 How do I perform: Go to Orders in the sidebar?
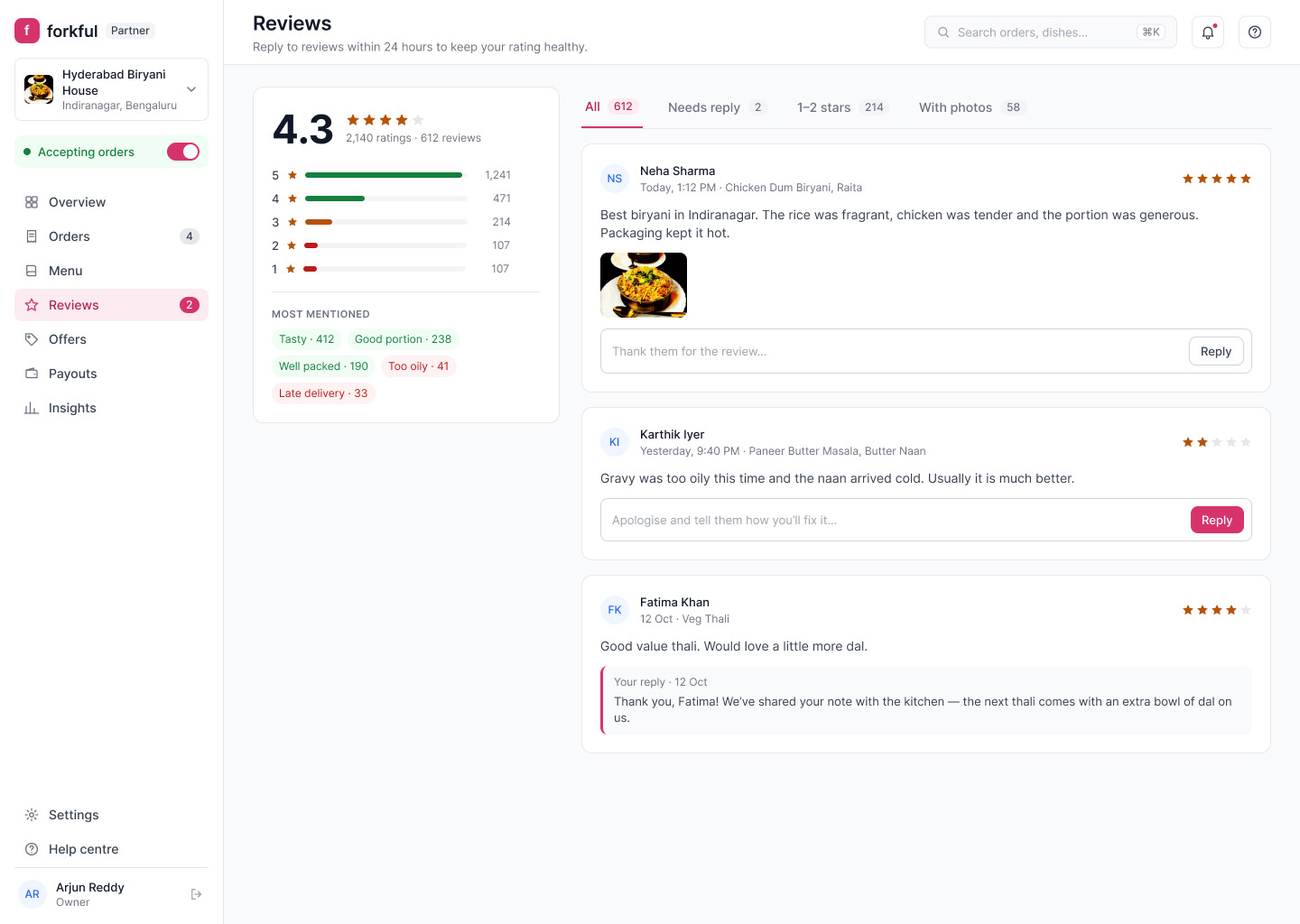pos(111,236)
